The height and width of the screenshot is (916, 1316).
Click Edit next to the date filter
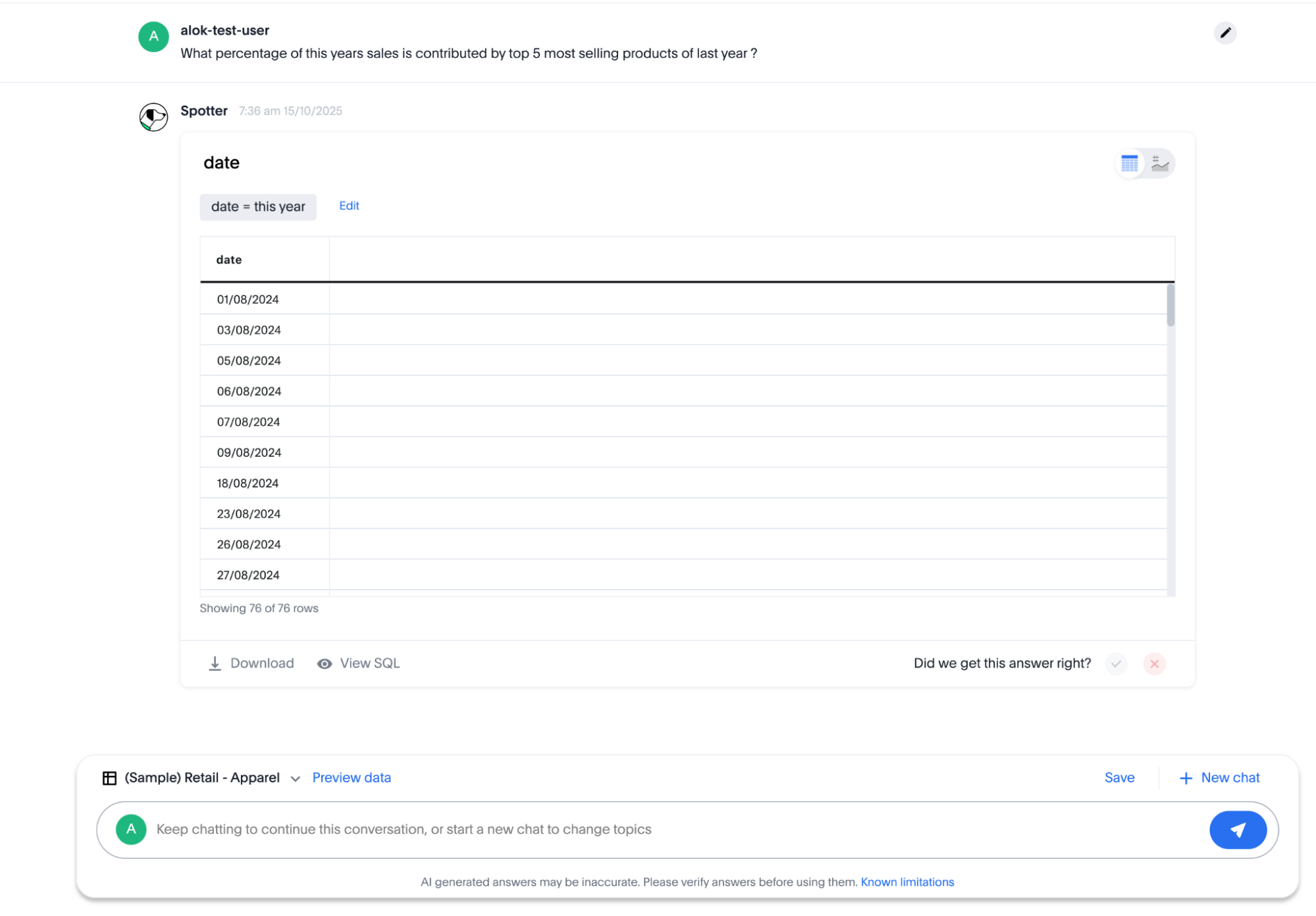[349, 206]
